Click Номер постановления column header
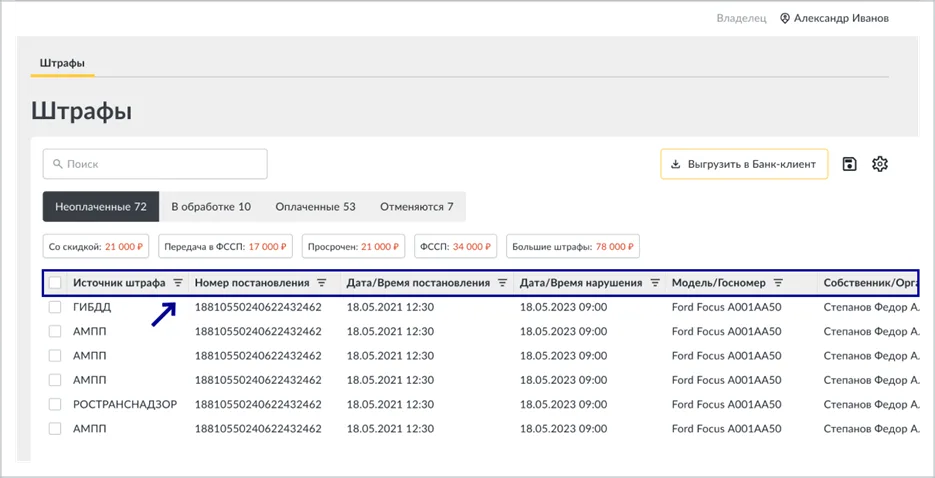Screen dimensions: 935x478 pyautogui.click(x=252, y=283)
